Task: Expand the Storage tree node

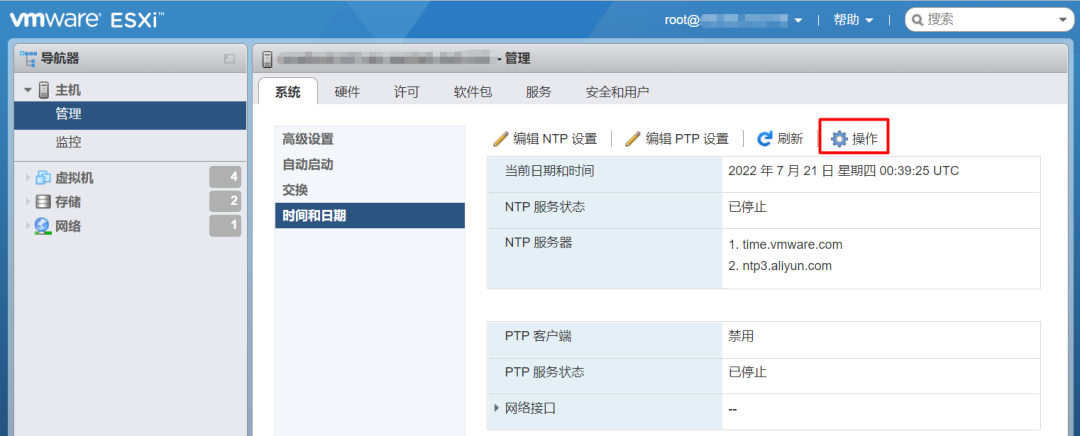Action: coord(28,202)
